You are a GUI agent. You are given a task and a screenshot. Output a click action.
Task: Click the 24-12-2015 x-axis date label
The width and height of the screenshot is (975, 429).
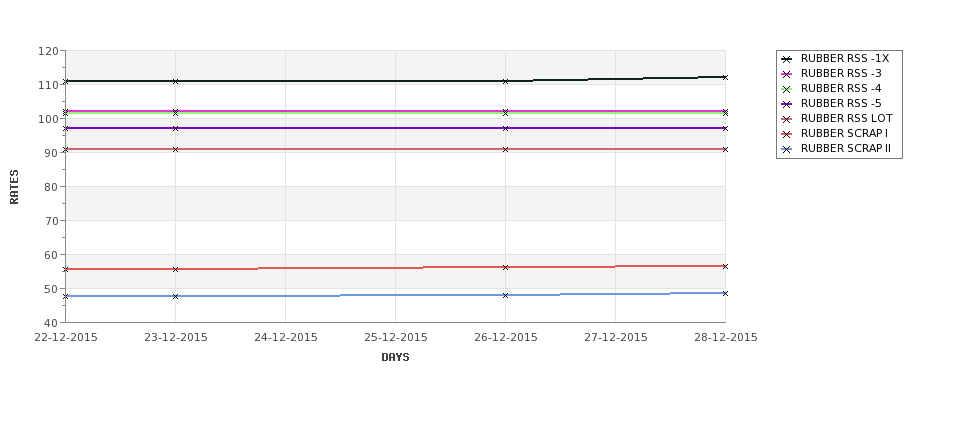pyautogui.click(x=285, y=338)
